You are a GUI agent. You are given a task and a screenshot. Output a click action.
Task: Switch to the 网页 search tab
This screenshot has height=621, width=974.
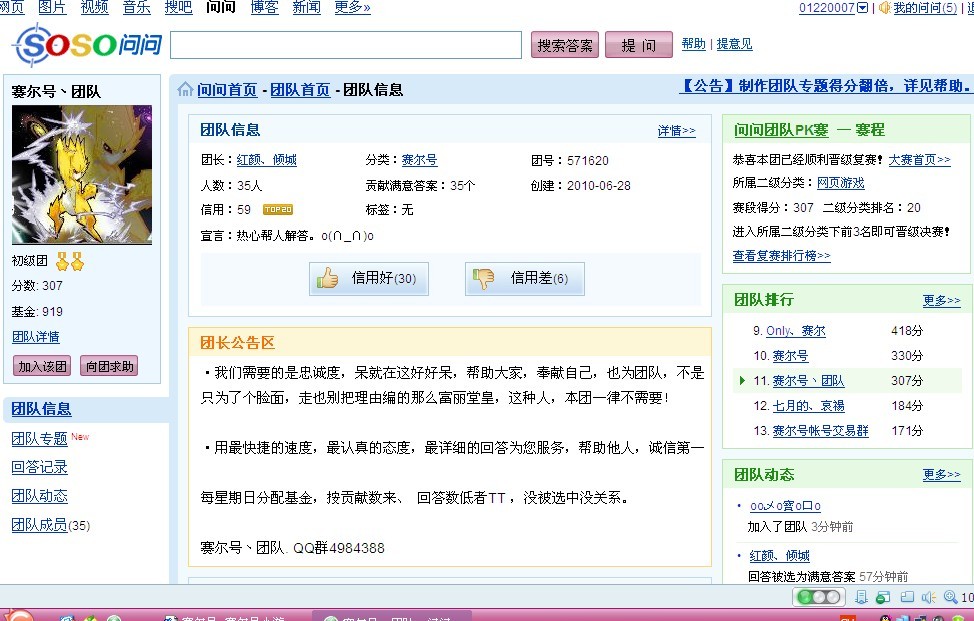11,7
